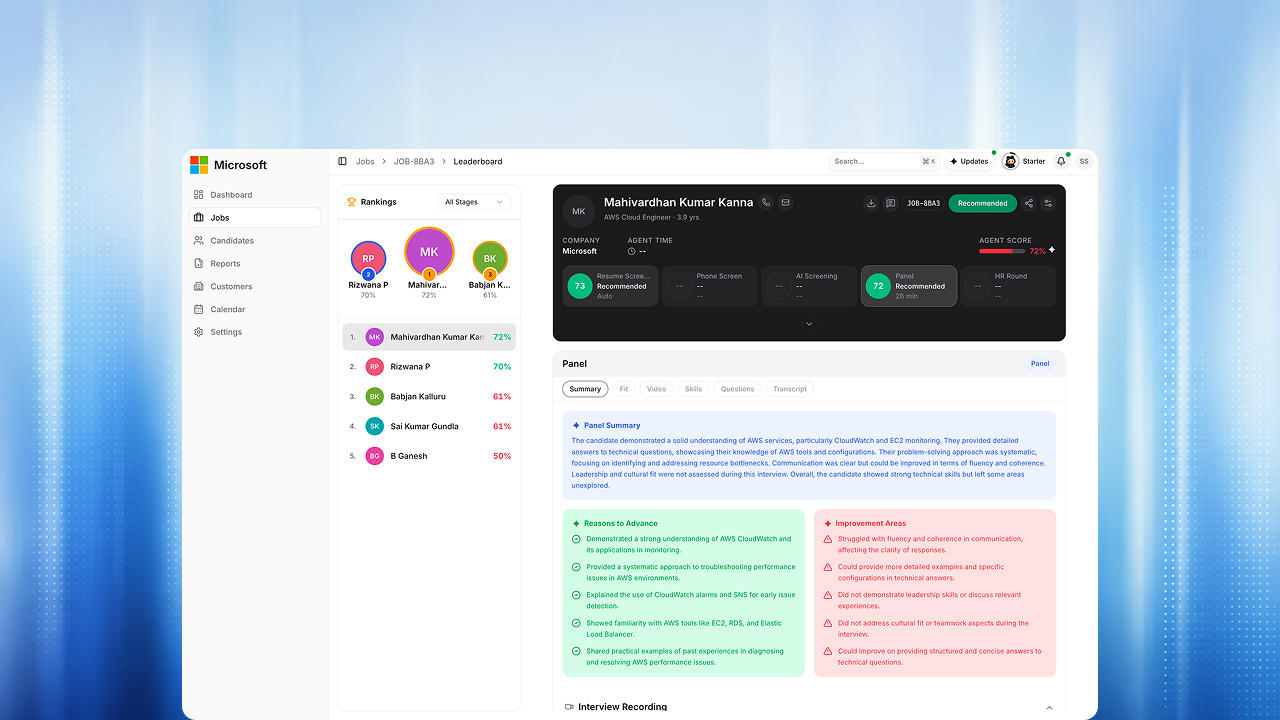The height and width of the screenshot is (720, 1280).
Task: Click the sparkle icon next to 72% score
Action: click(1052, 250)
